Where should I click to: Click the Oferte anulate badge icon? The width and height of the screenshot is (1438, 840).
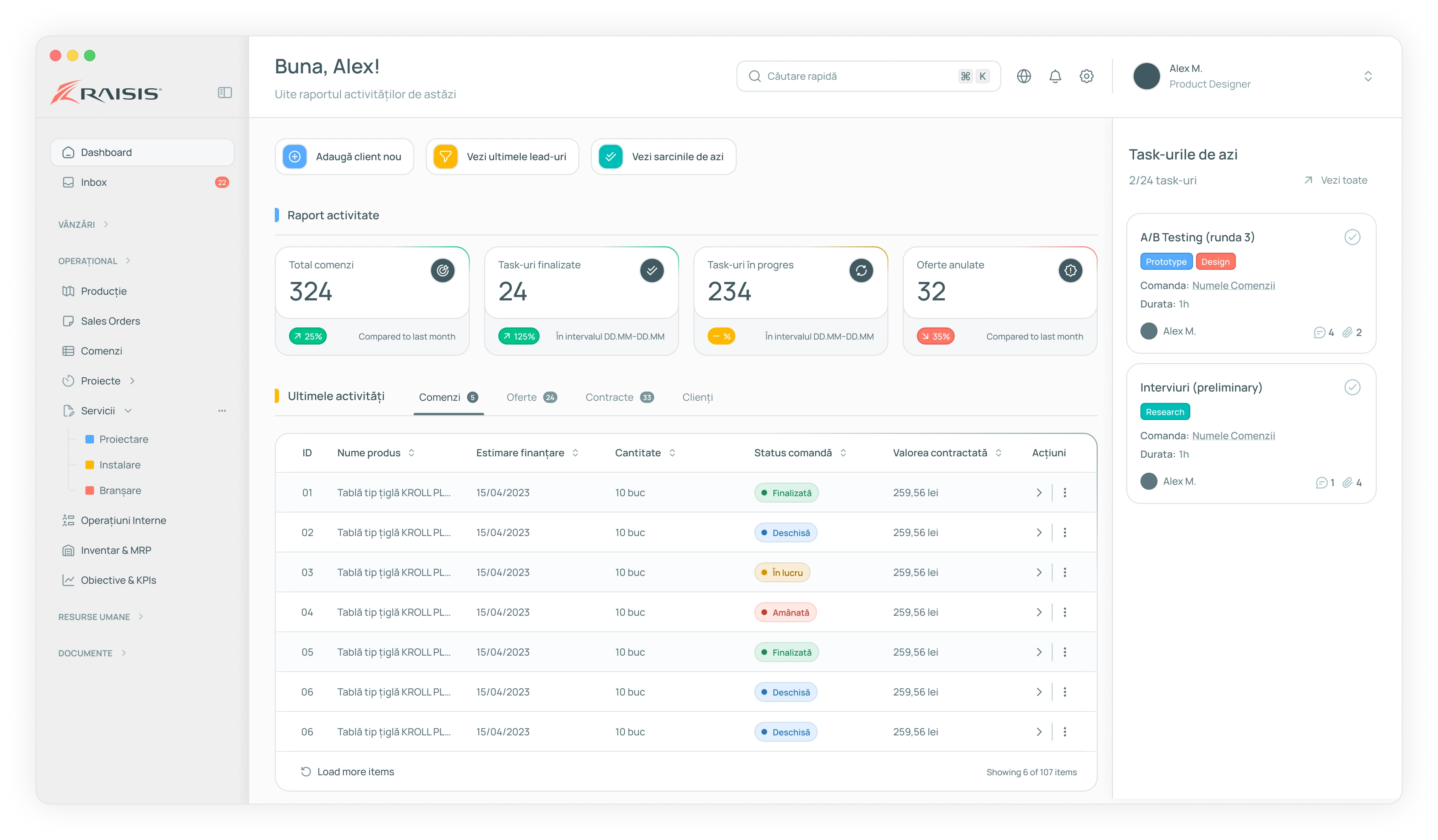pos(1071,271)
